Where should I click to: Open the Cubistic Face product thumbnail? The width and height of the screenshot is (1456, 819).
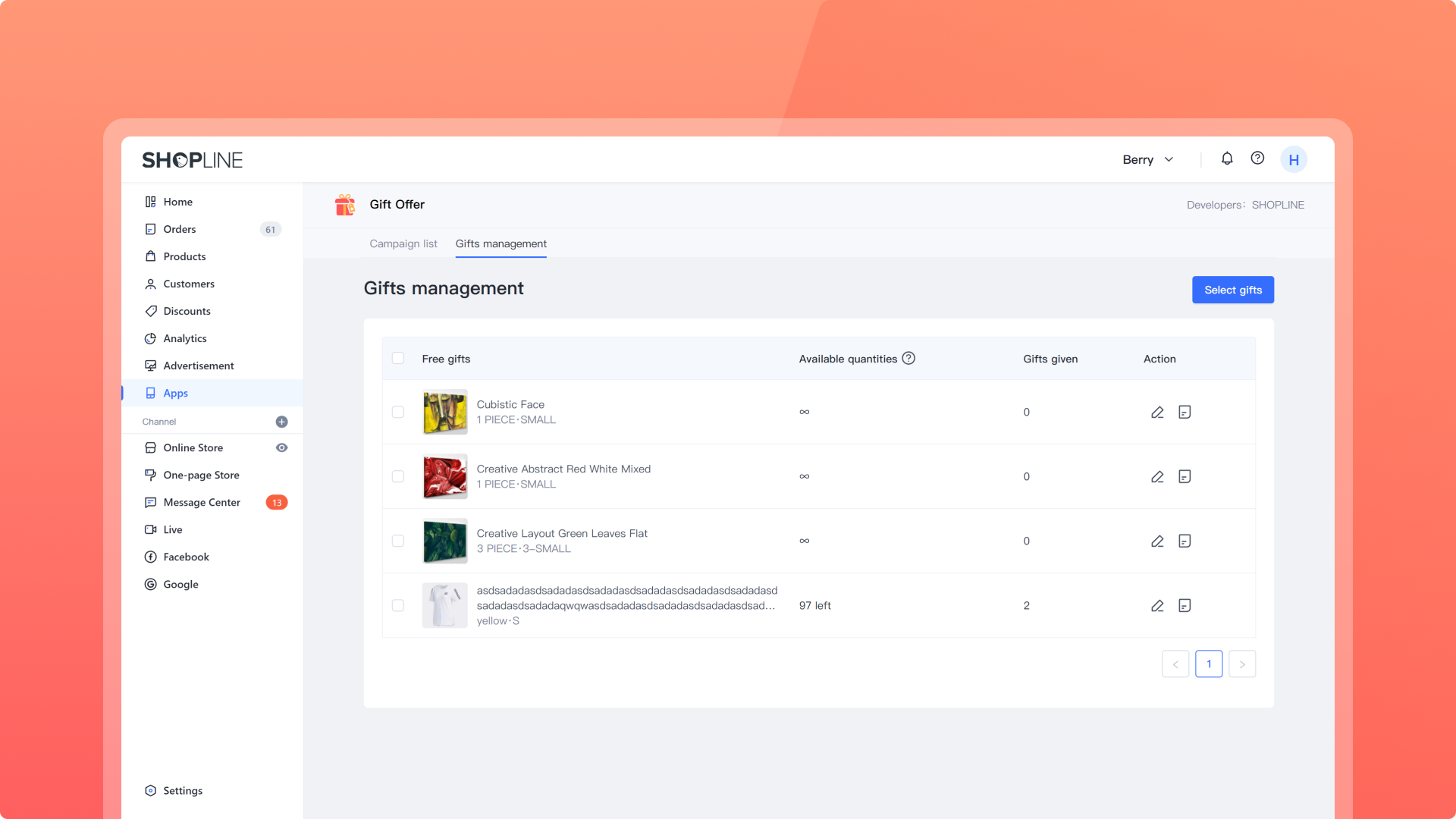coord(445,413)
